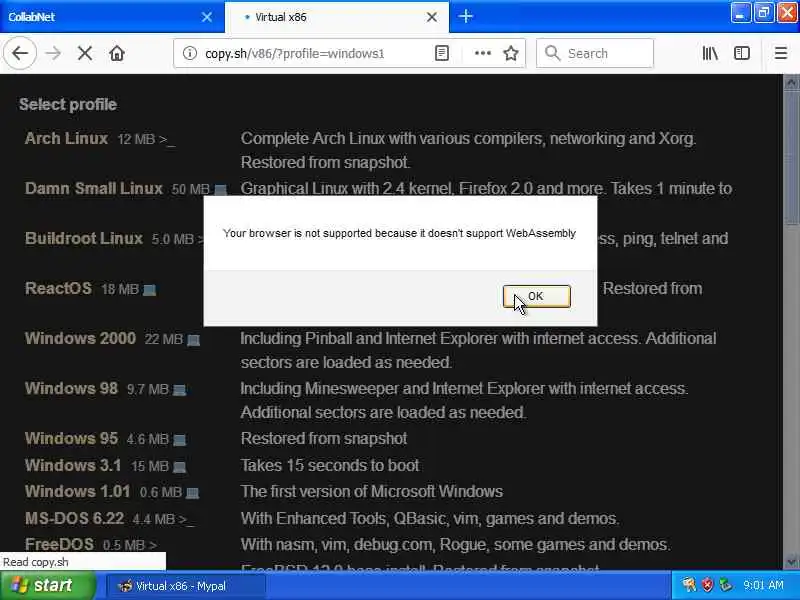Image resolution: width=800 pixels, height=600 pixels.
Task: Open the Windows 98 profile
Action: pyautogui.click(x=71, y=388)
